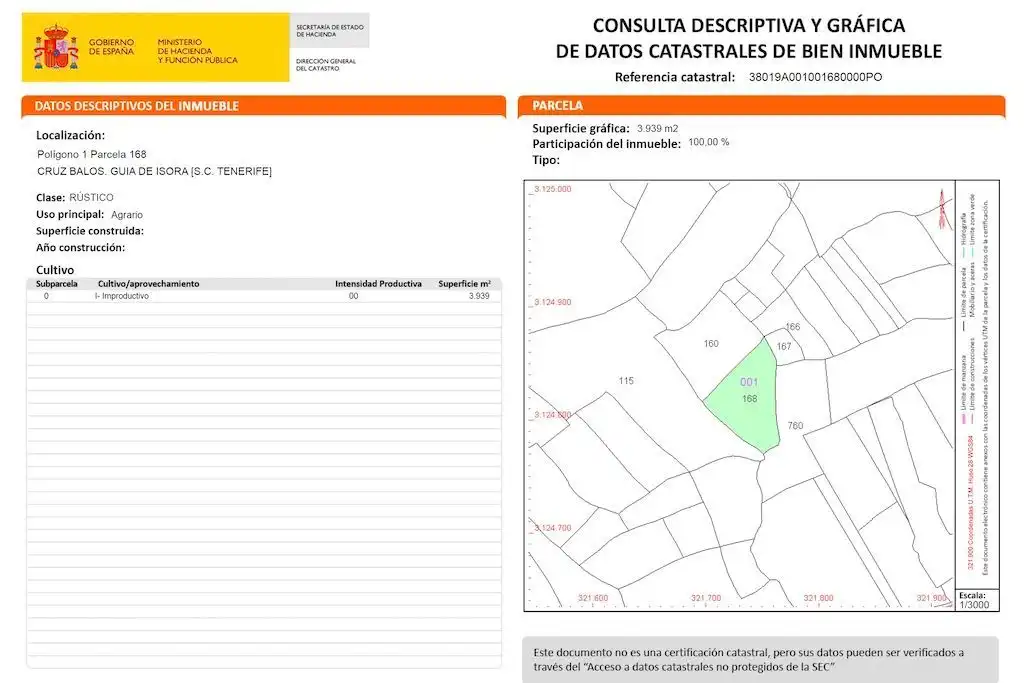The image size is (1024, 683).
Task: Select 'MINISTERIO DE HACIENDA Y FUNCIÓN PÚBLICA' text
Action: [197, 51]
